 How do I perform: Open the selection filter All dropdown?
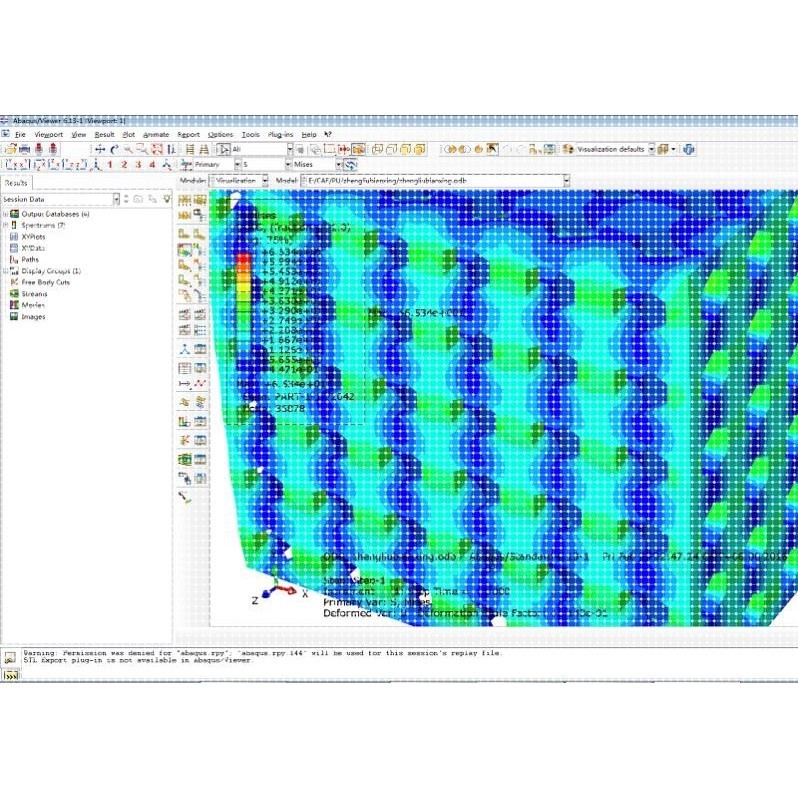pos(290,149)
